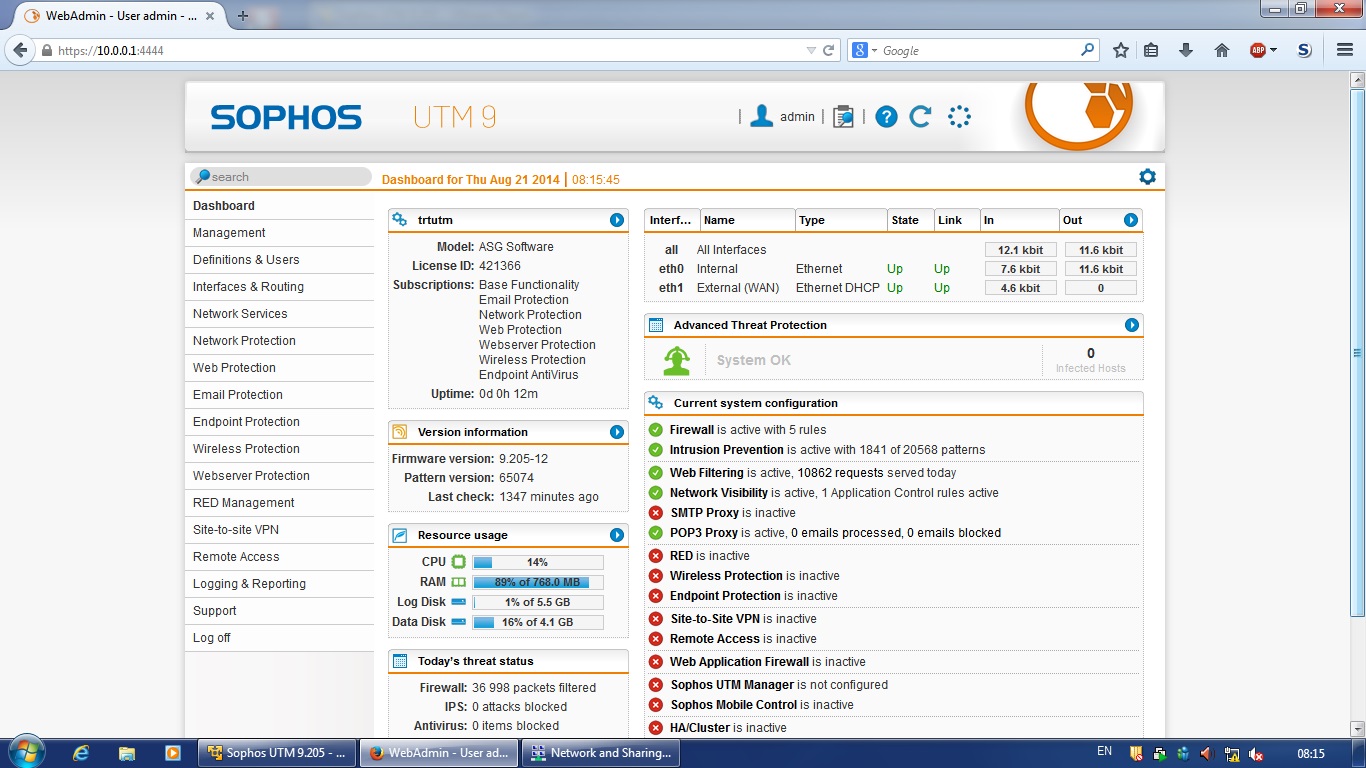Open the online help question mark icon
Screen dimensions: 1366x768
click(x=886, y=117)
